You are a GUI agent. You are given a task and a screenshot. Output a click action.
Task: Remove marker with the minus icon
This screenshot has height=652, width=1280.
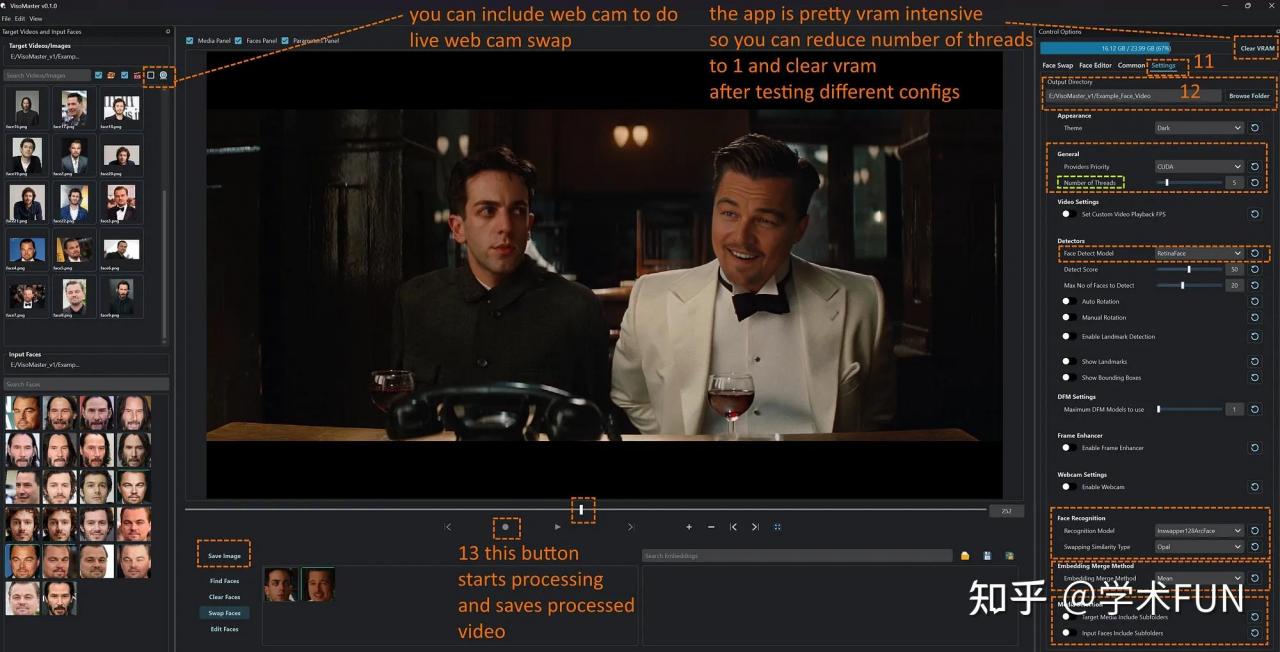pyautogui.click(x=711, y=526)
